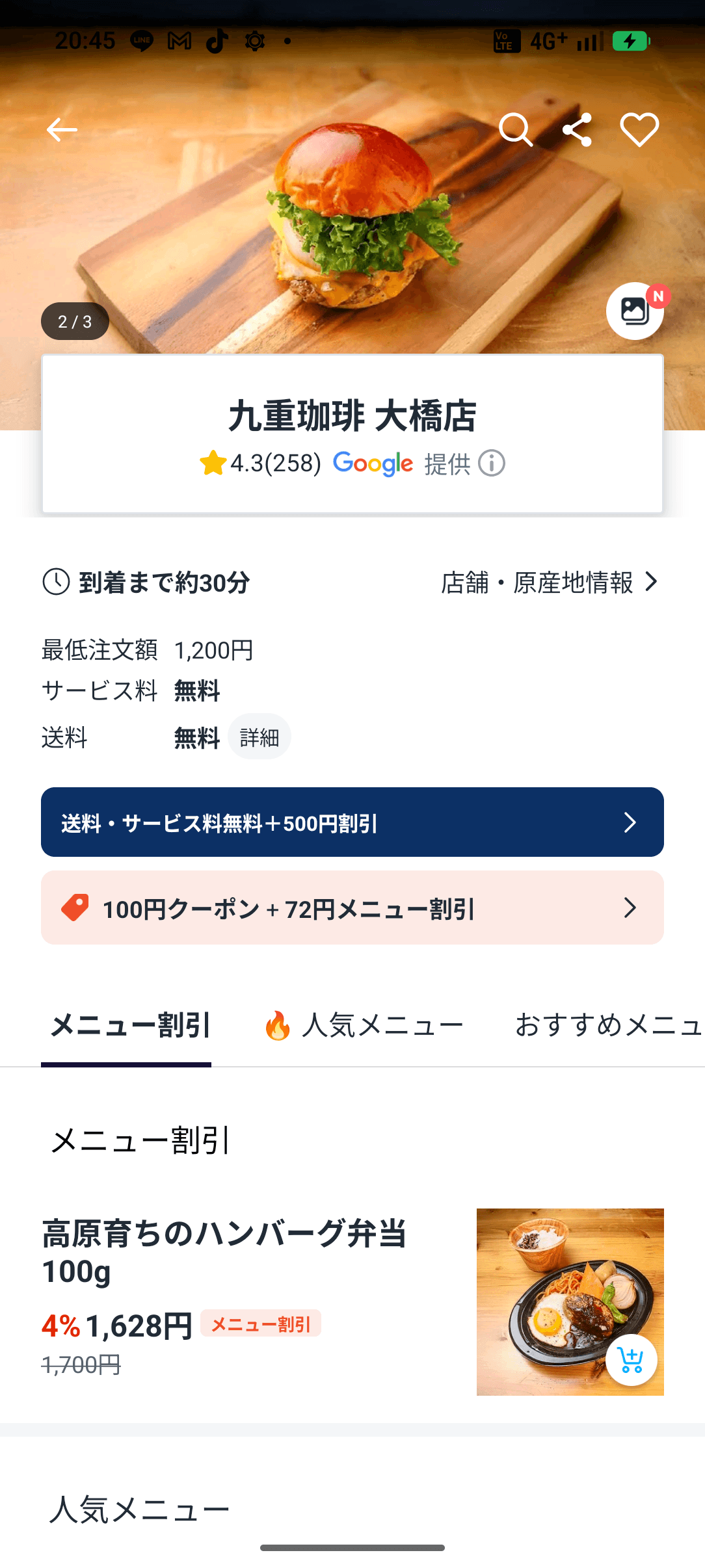The height and width of the screenshot is (1568, 705).
Task: Tap the share icon
Action: pos(577,129)
